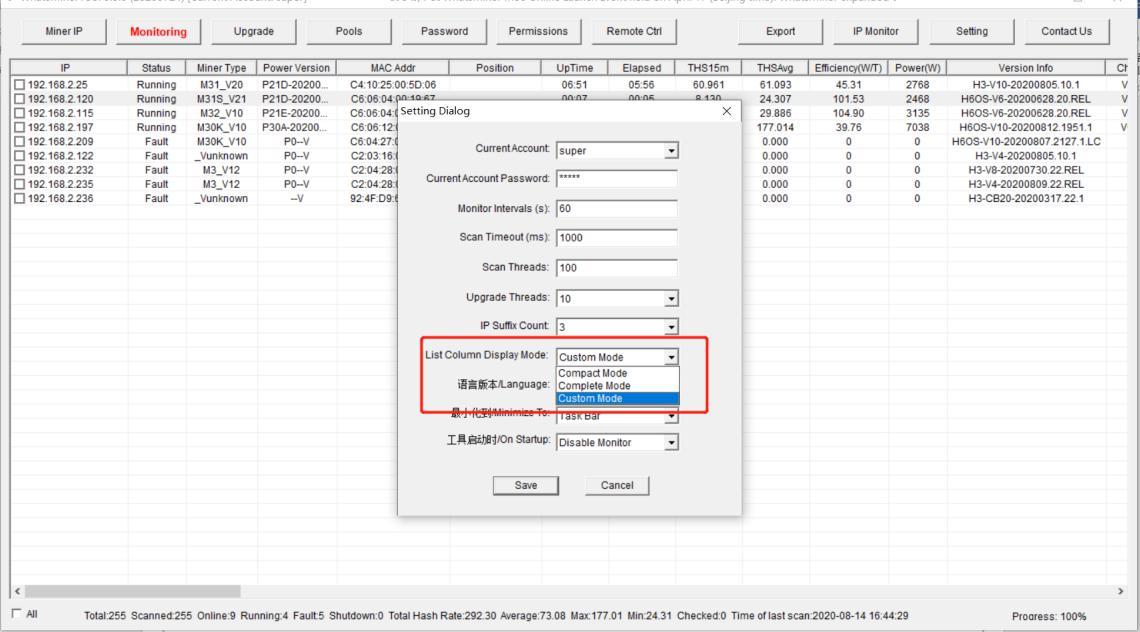
Task: Cancel the settings dialog
Action: pos(616,485)
